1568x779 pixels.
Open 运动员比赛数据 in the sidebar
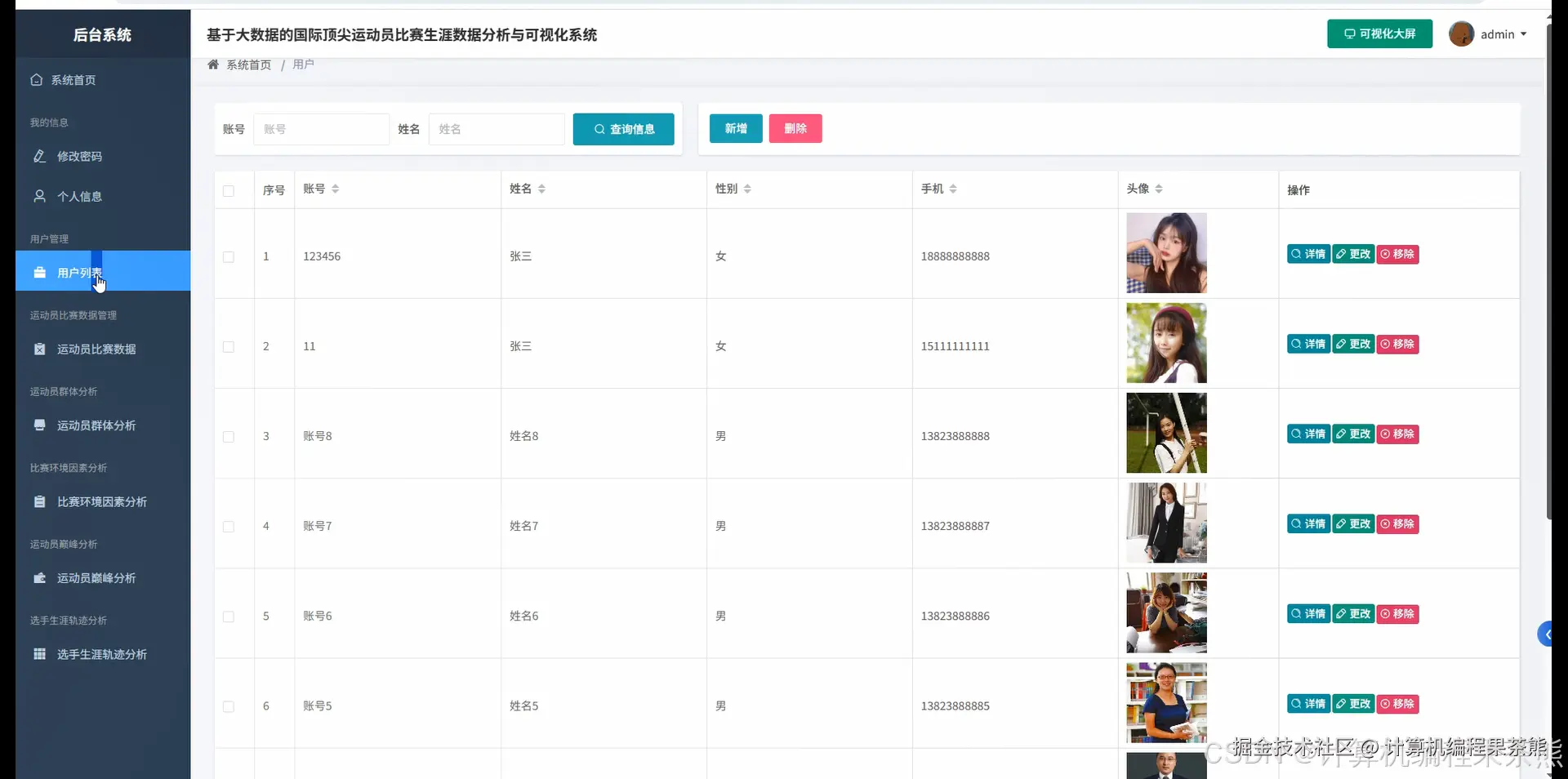103,349
